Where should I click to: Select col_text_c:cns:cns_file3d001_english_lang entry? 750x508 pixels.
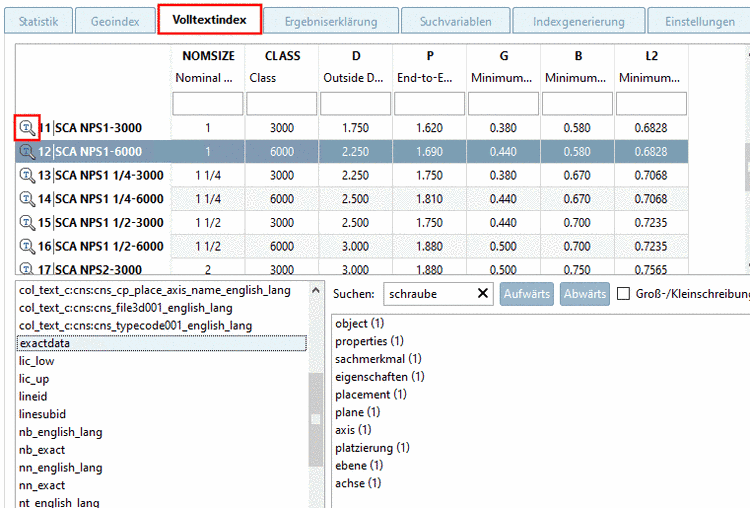coord(126,308)
